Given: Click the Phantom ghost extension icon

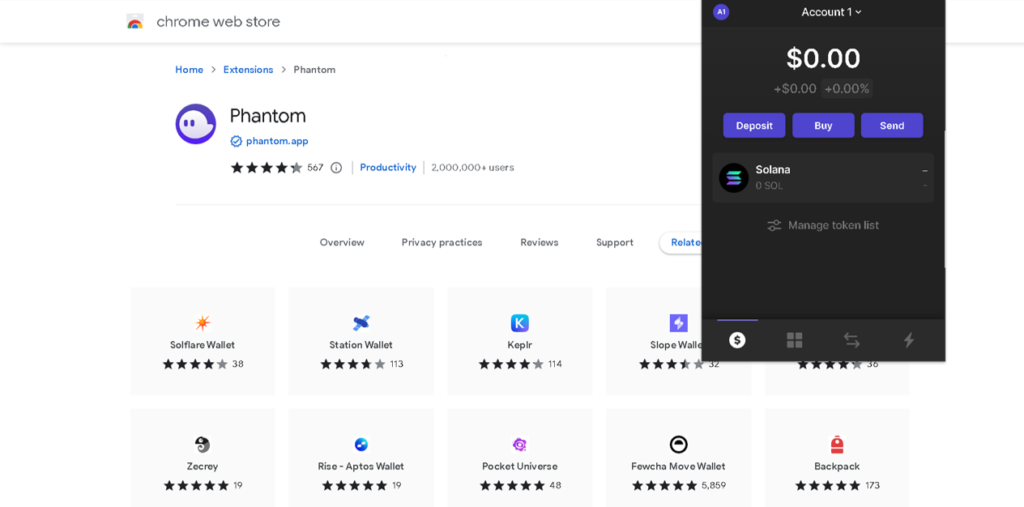Looking at the screenshot, I should [x=195, y=123].
